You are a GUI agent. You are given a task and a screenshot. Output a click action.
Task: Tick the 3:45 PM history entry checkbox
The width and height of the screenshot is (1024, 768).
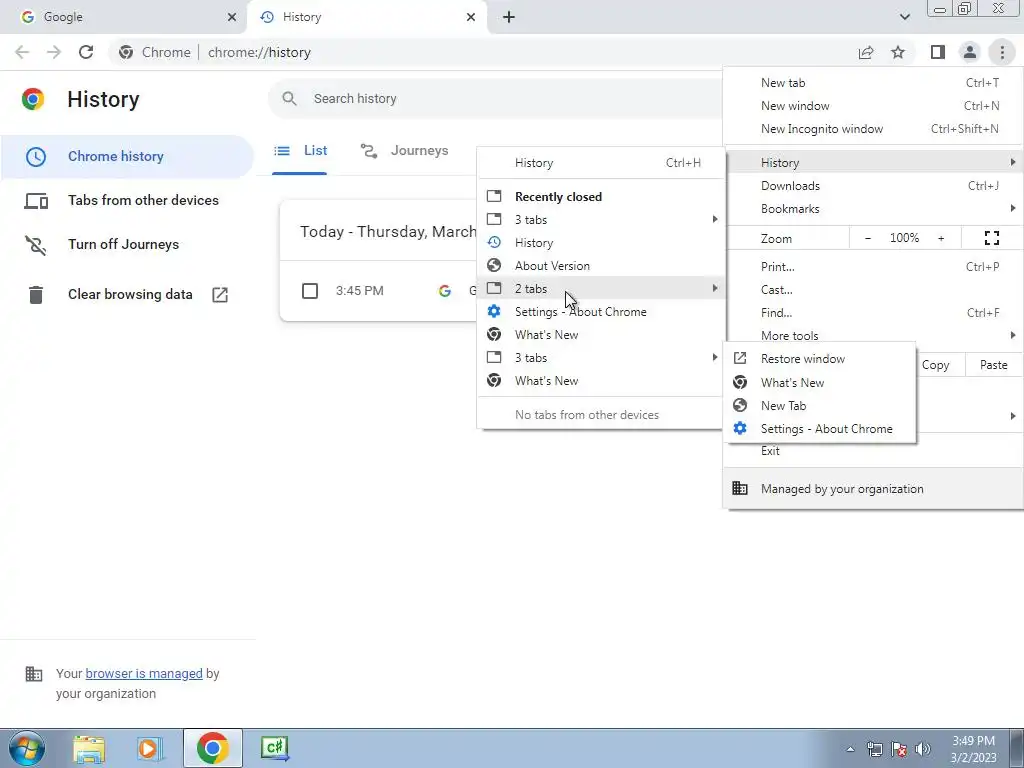(310, 291)
